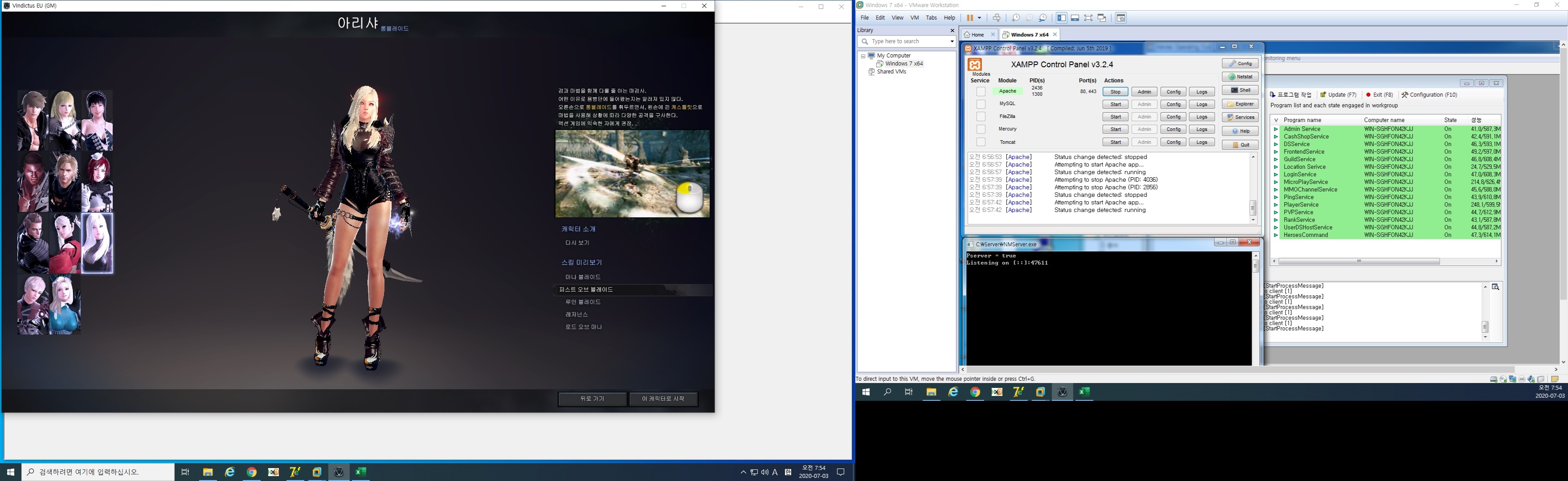
Task: Switch to Unity mode icon in VMware toolbar
Action: (x=1102, y=18)
